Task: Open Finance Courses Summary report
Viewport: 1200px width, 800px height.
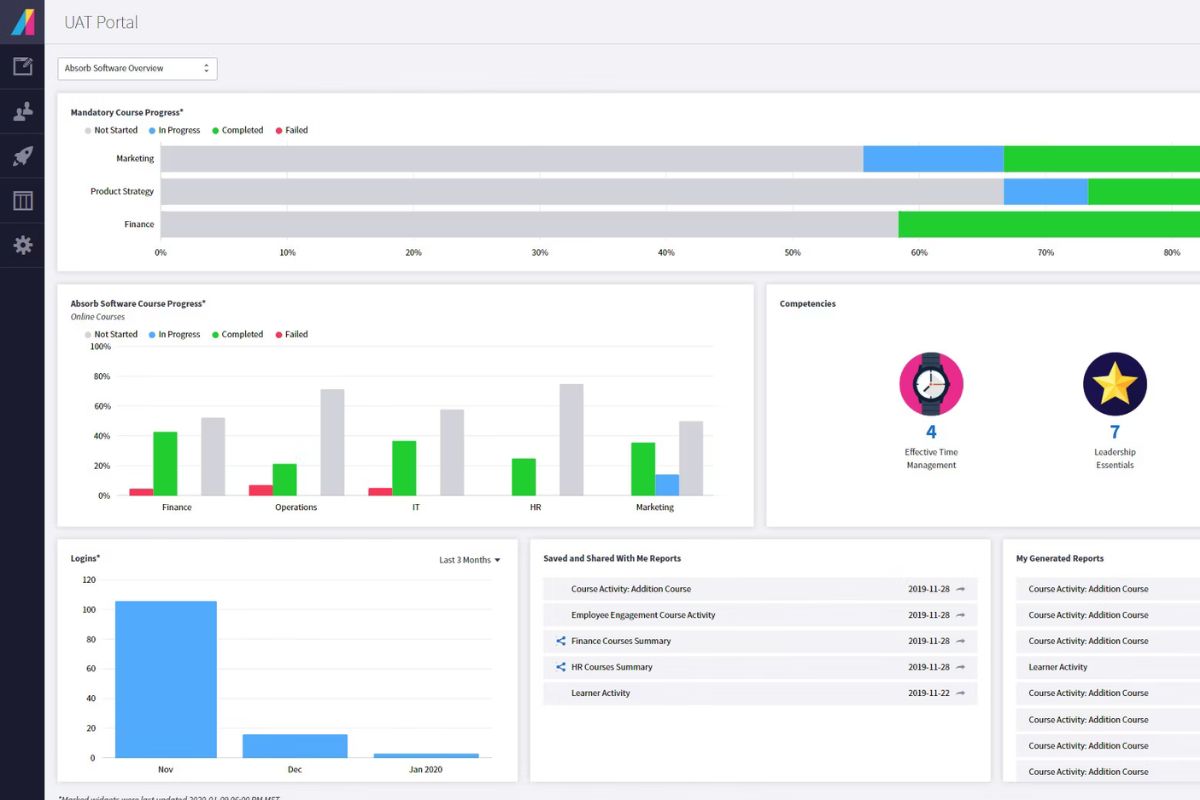Action: coord(621,641)
